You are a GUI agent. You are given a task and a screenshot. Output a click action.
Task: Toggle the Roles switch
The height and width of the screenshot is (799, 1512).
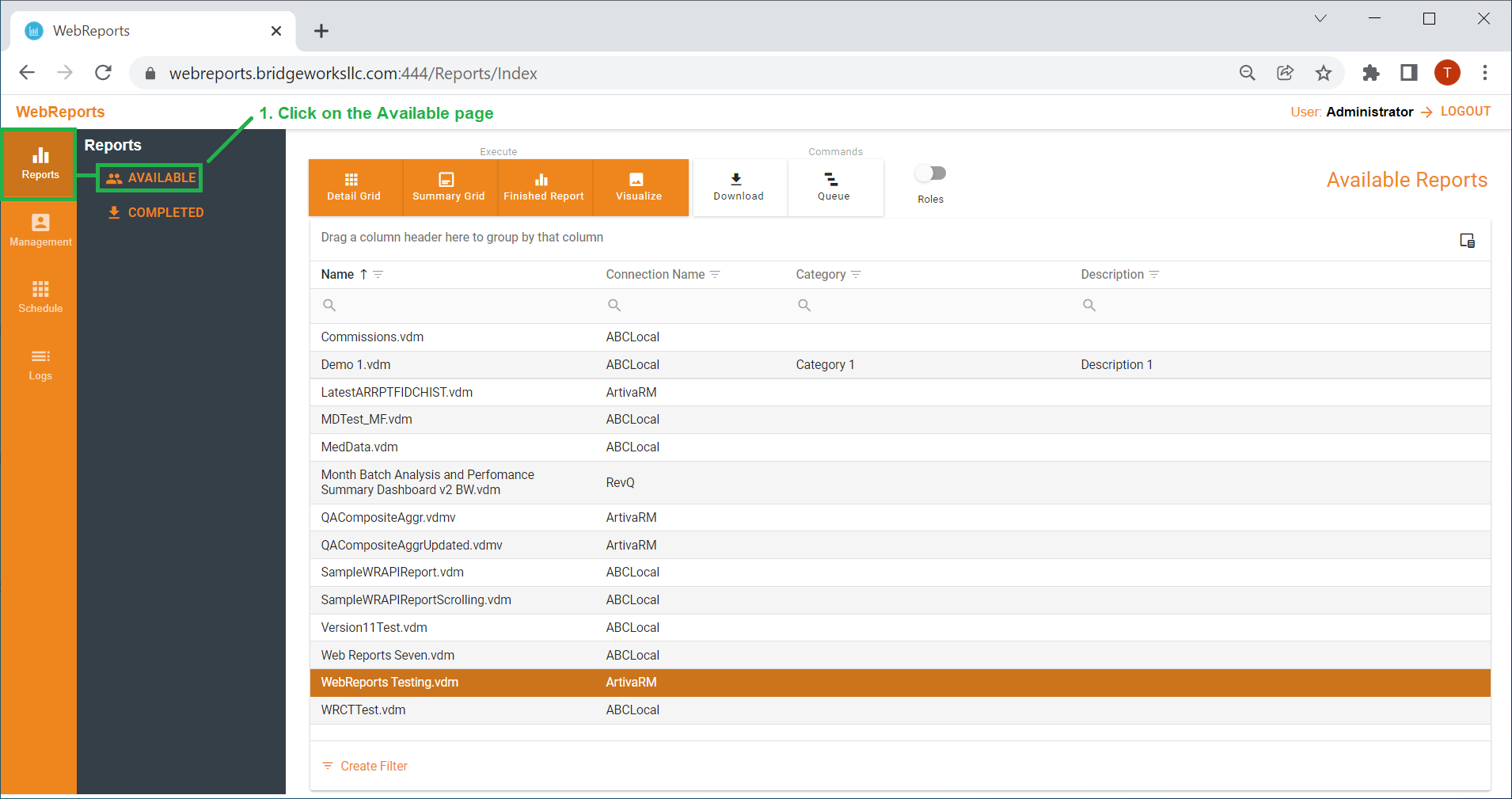tap(931, 173)
